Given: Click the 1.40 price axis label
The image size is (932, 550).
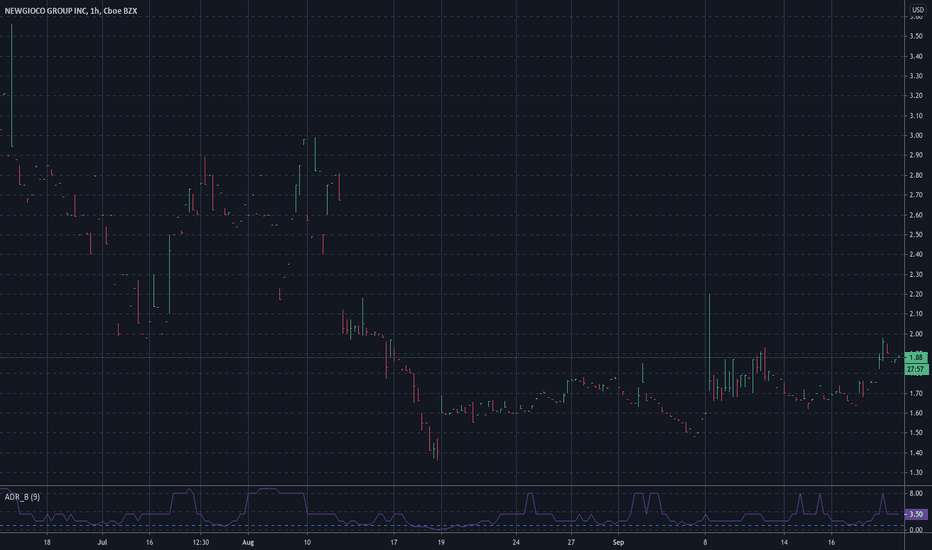Looking at the screenshot, I should [916, 453].
